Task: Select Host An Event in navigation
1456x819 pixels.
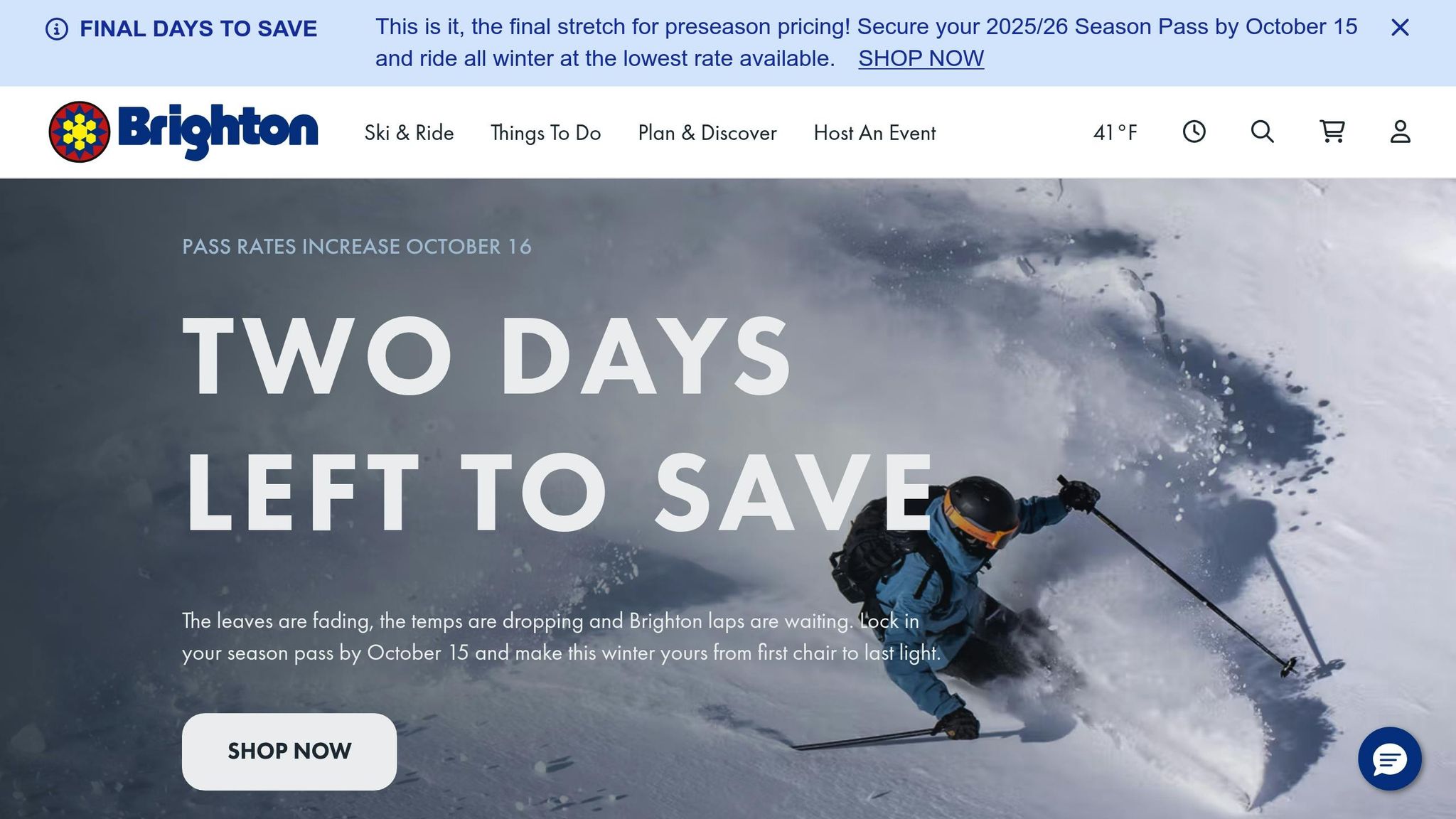Action: point(874,133)
